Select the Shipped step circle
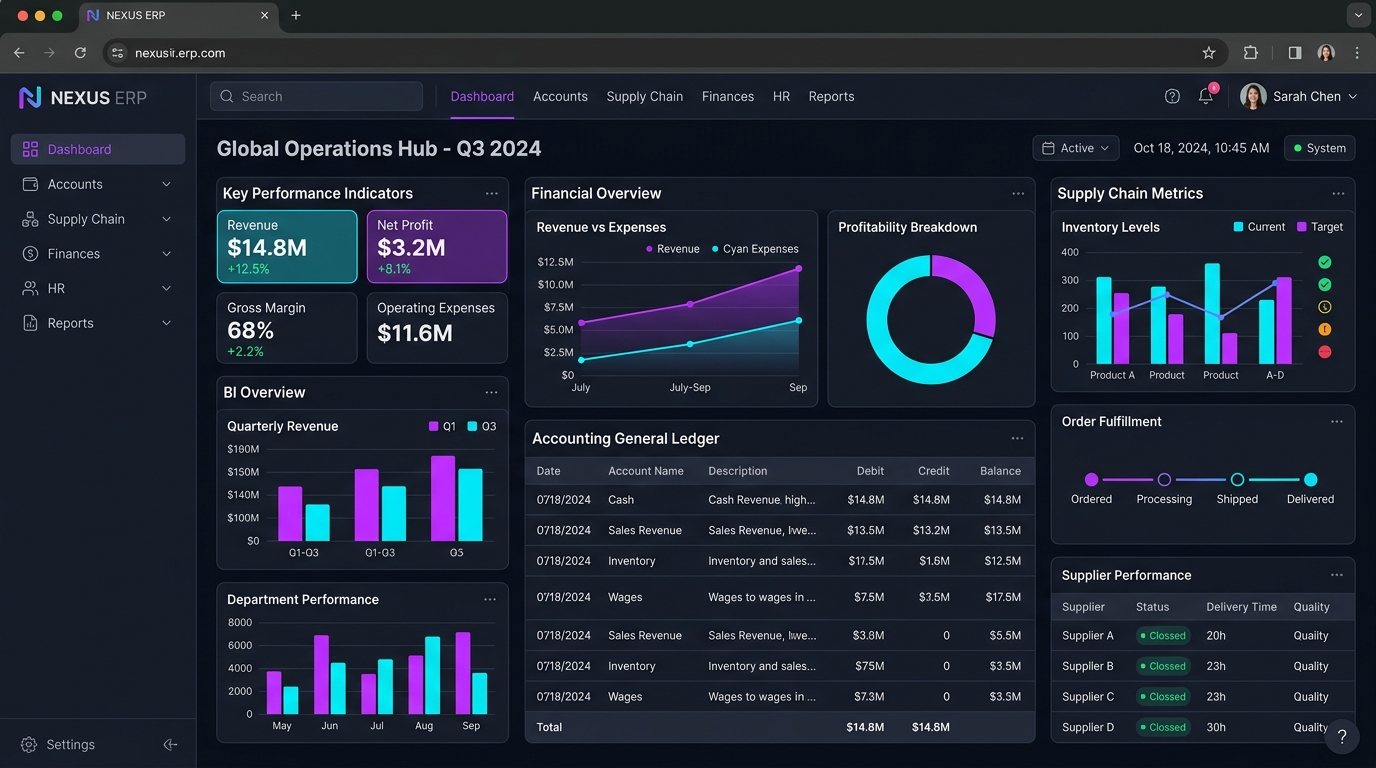 (x=1237, y=480)
